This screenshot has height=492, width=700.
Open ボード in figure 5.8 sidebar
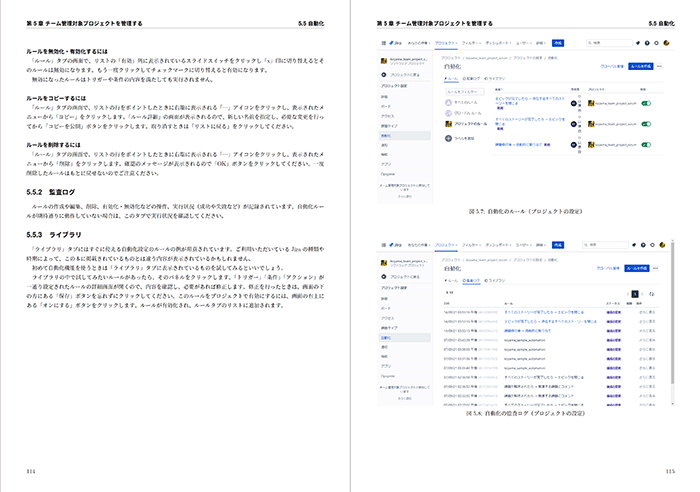(386, 308)
